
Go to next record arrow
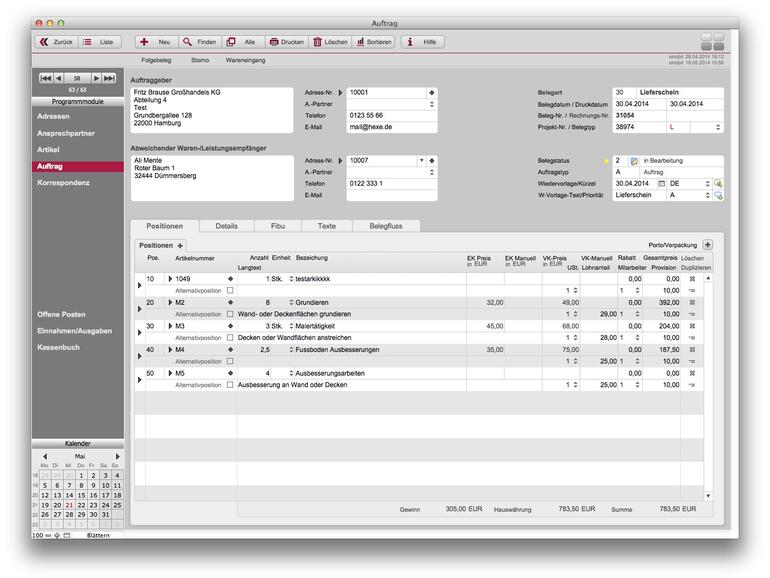pos(97,78)
